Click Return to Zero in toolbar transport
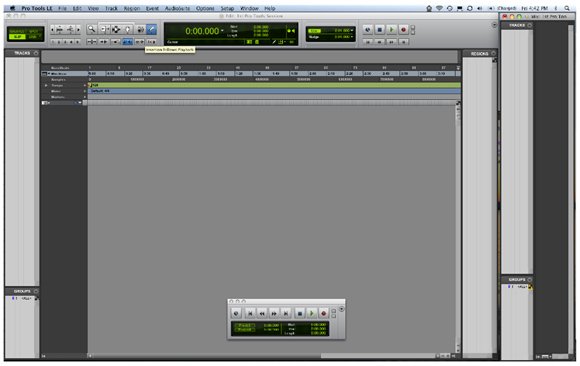 point(367,42)
